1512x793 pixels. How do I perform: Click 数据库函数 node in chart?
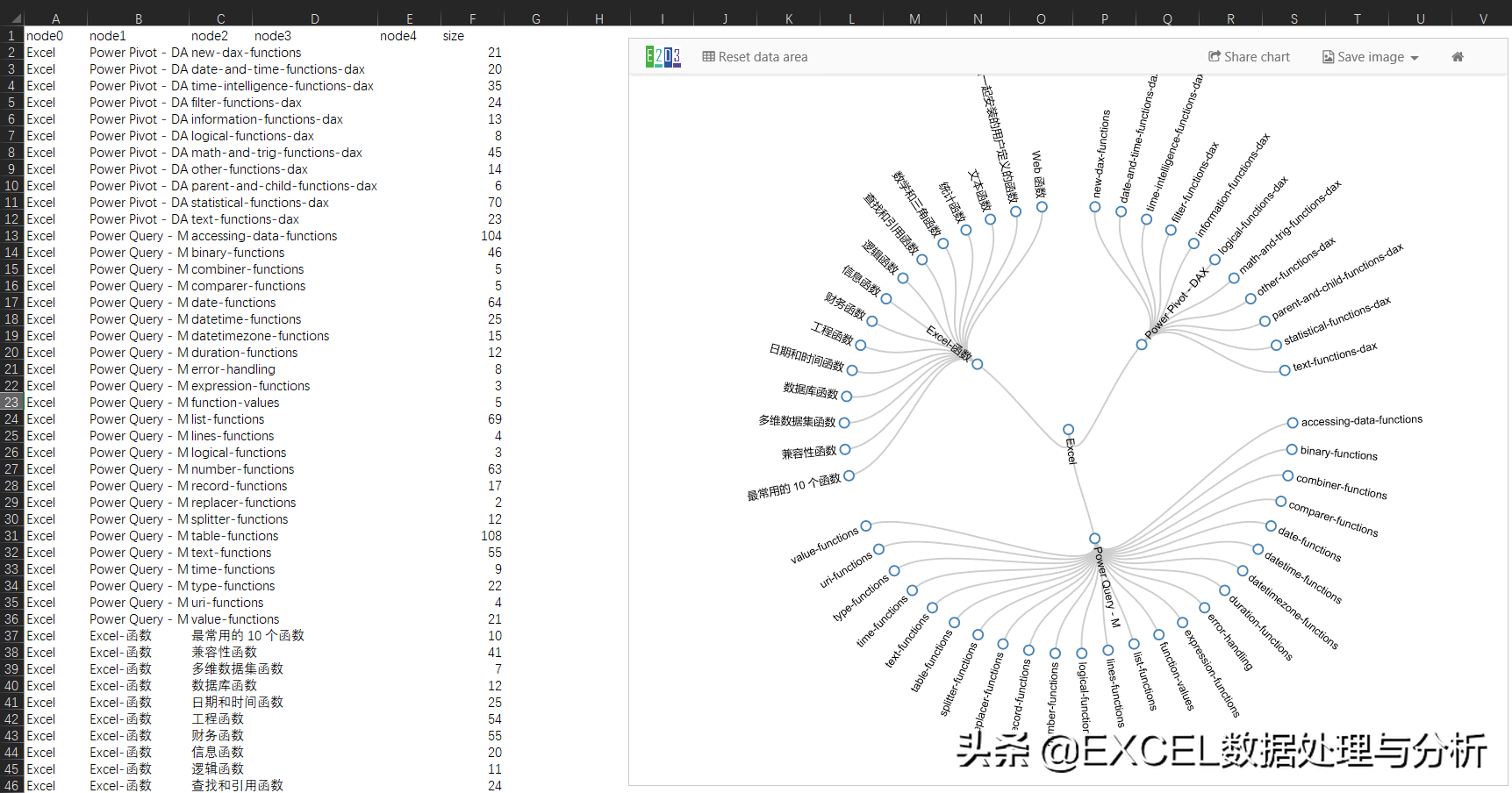[846, 396]
